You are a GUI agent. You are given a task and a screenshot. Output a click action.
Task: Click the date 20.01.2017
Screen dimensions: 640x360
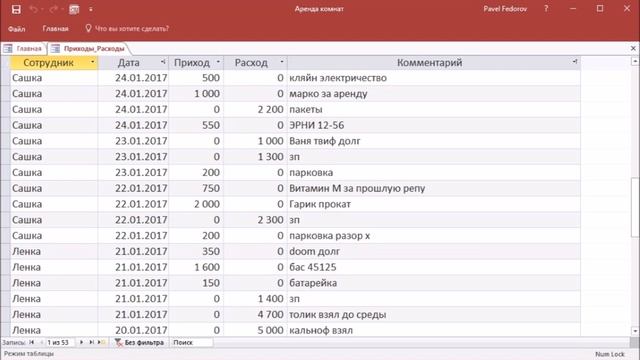coord(133,330)
